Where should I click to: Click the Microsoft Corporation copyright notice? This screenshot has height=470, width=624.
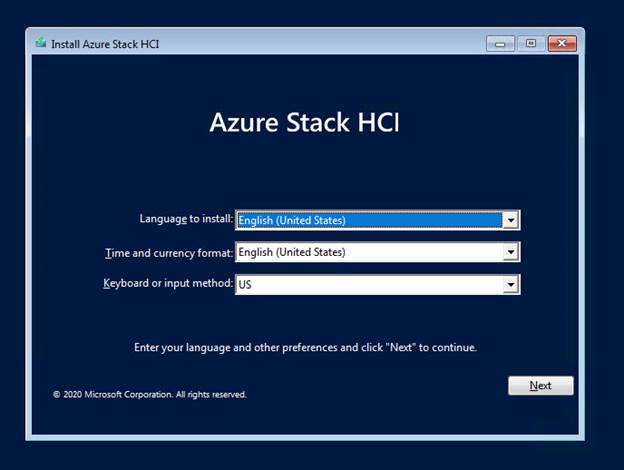click(150, 394)
